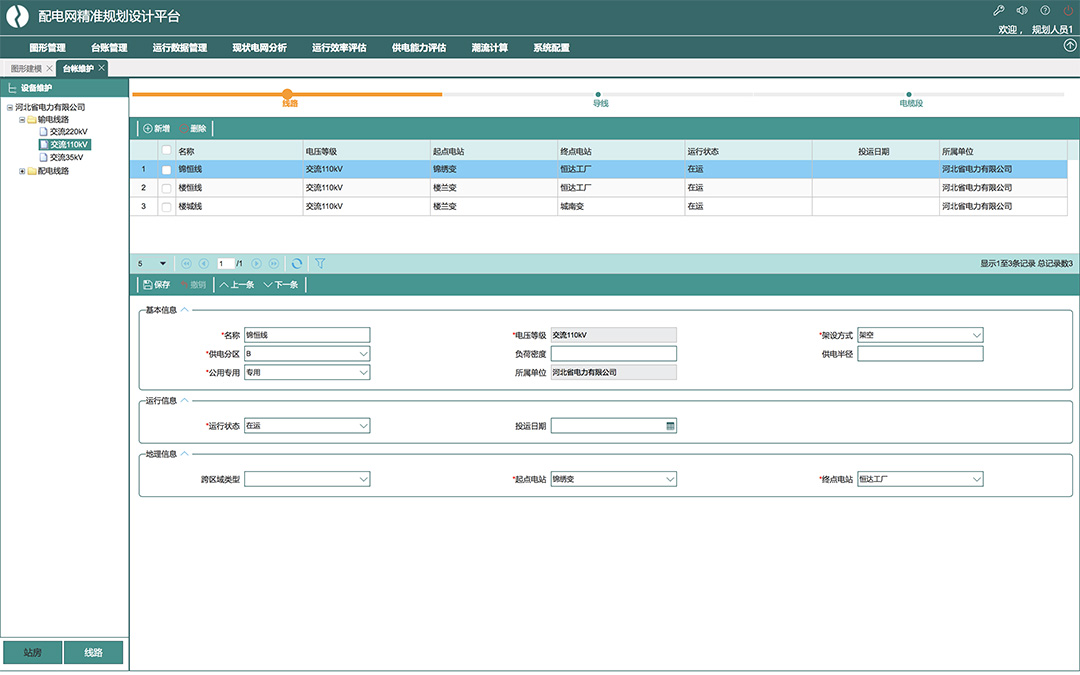
Task: Expand the 配电线路 tree node
Action: [x=22, y=171]
